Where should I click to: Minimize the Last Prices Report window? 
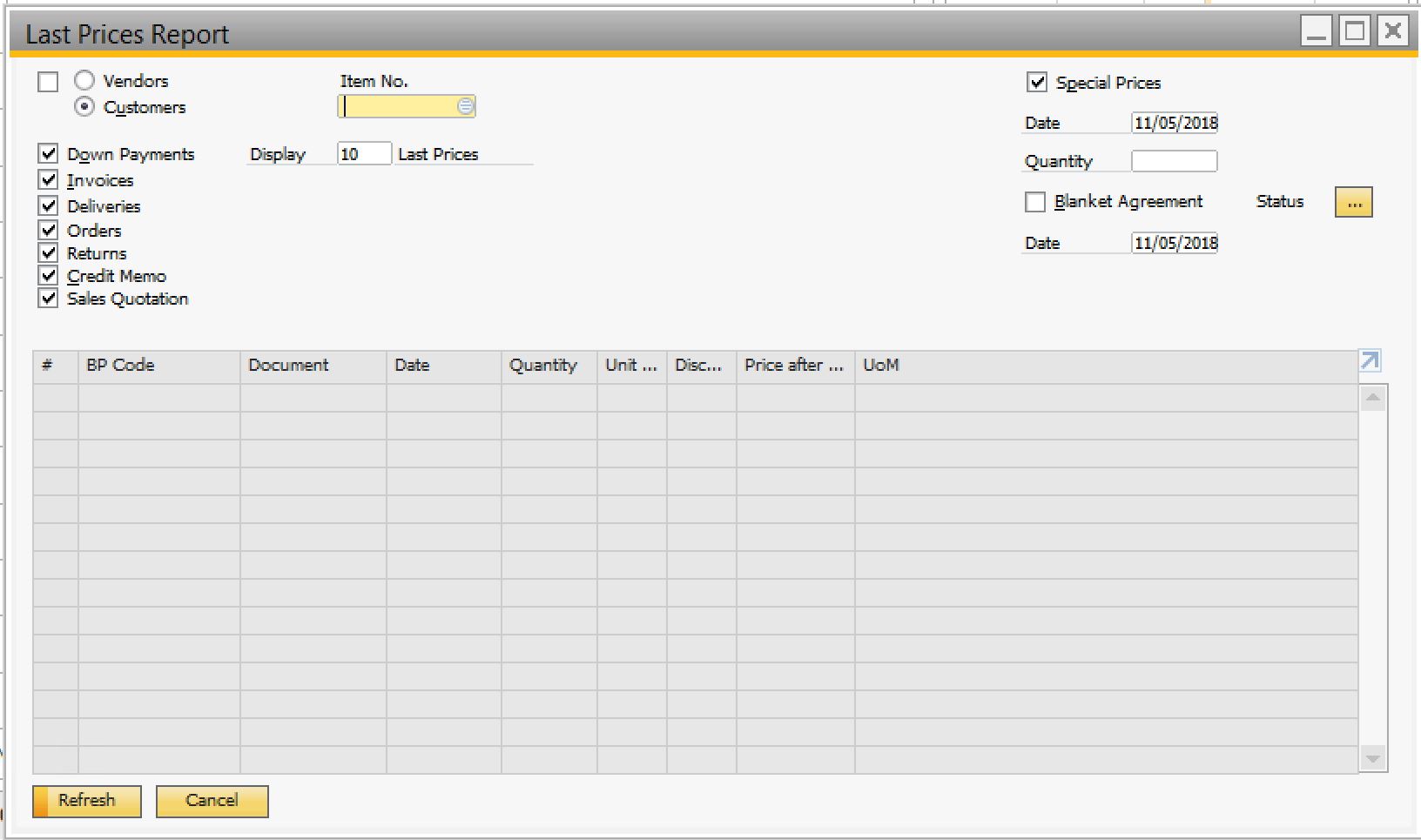(x=1317, y=32)
